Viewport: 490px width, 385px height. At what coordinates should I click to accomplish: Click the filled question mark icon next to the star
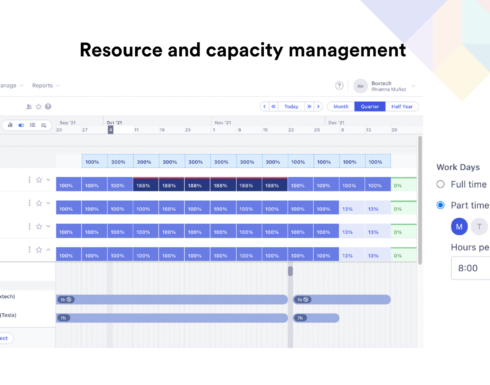click(x=48, y=107)
